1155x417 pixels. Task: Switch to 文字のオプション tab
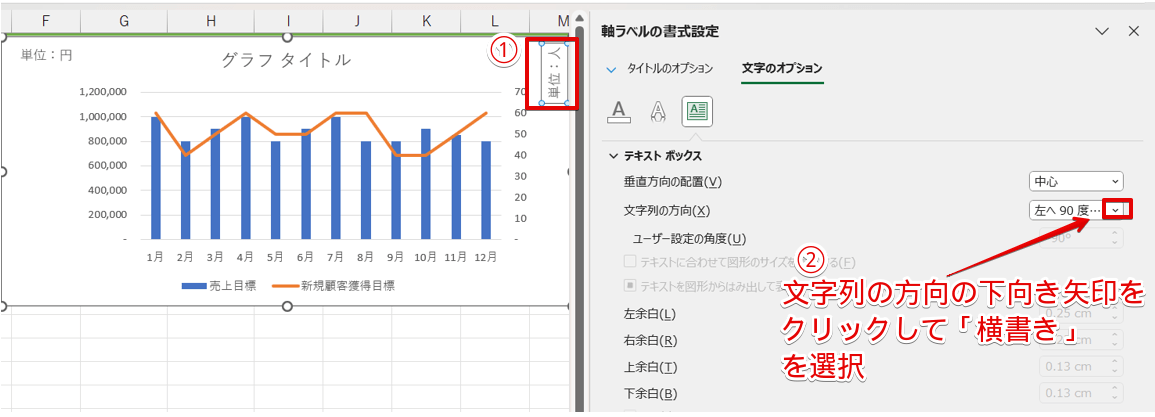coord(782,68)
